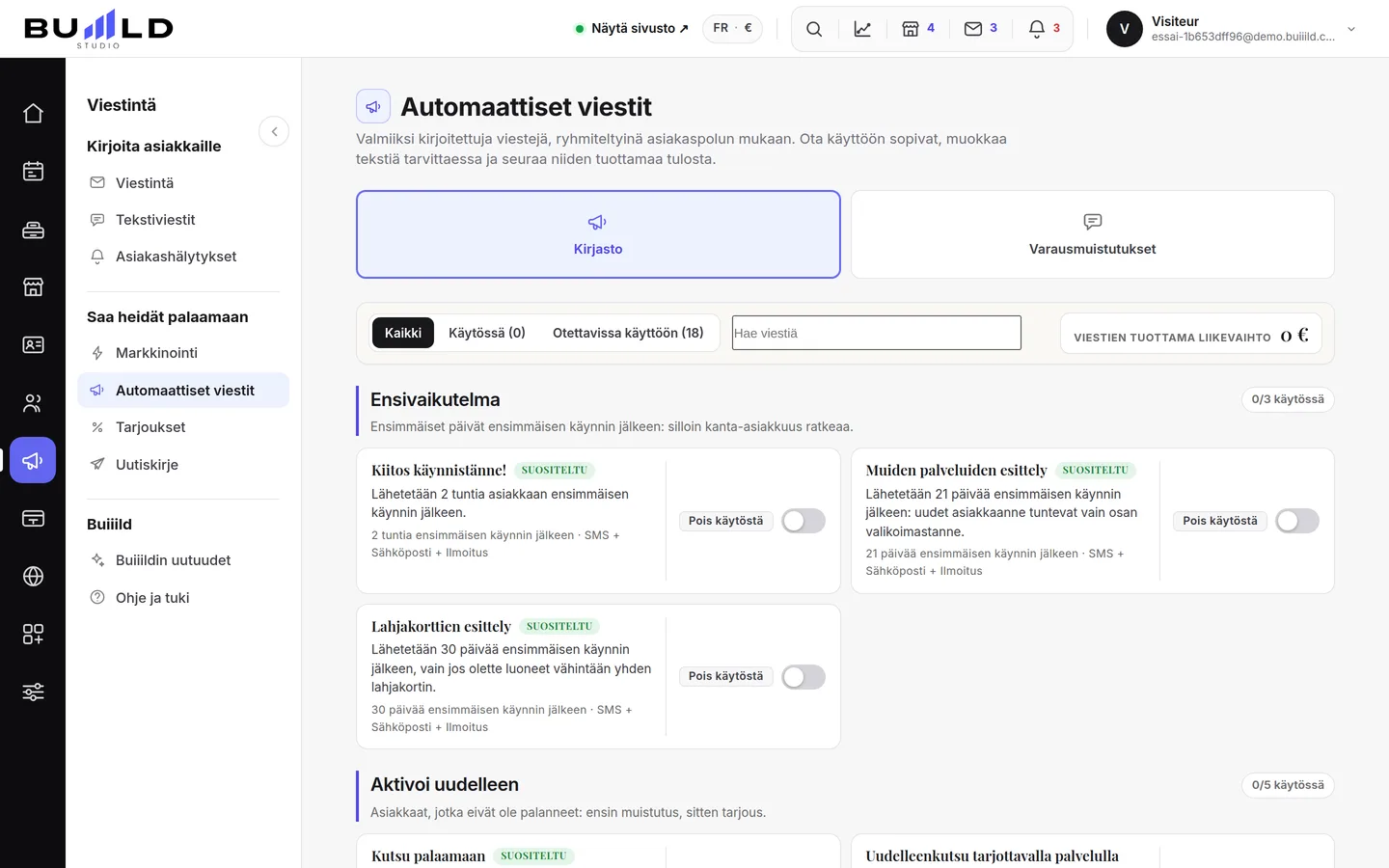
Task: Open the client card icon in left rail
Action: (33, 345)
